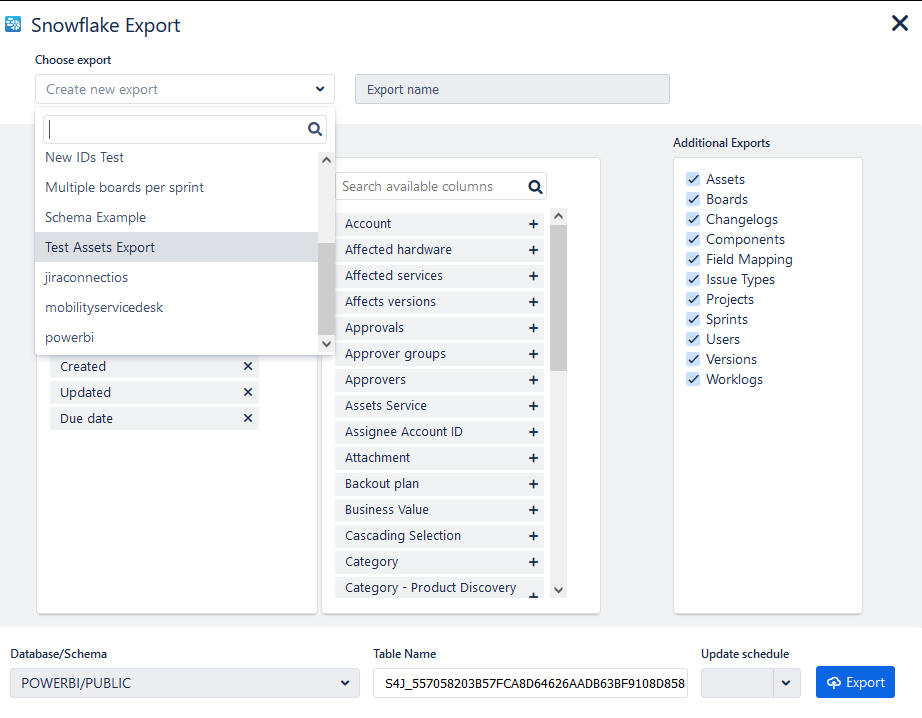This screenshot has width=922, height=718.
Task: Click the search magnifier in available columns
Action: [535, 187]
